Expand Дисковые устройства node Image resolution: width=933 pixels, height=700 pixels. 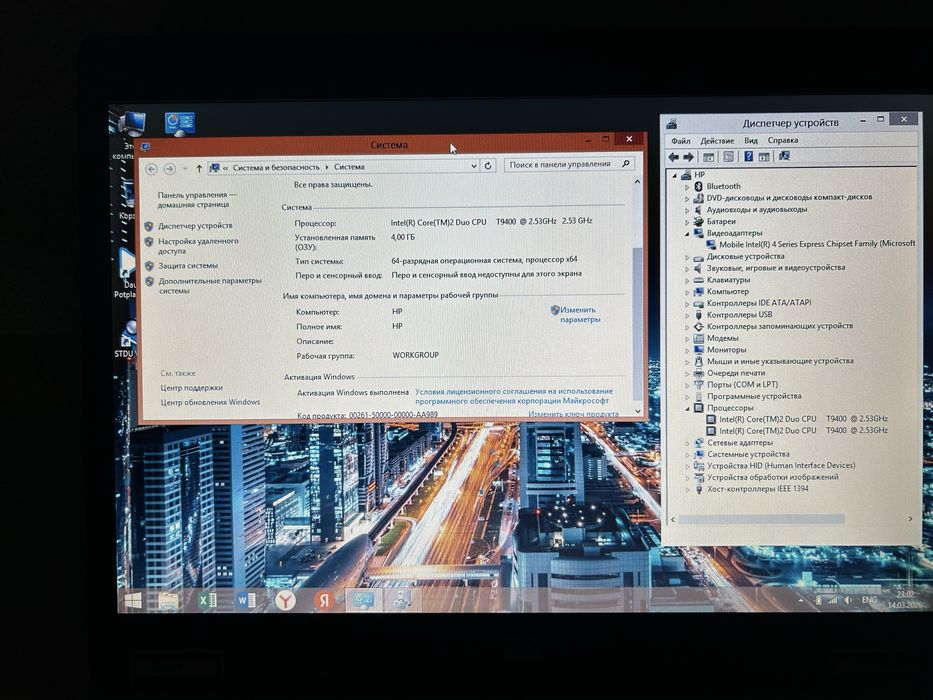point(687,257)
